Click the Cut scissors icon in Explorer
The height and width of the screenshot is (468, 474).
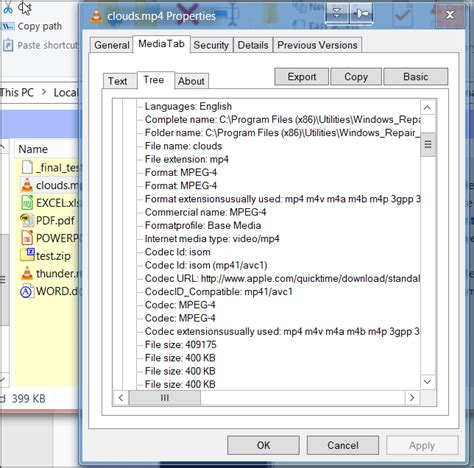click(7, 7)
